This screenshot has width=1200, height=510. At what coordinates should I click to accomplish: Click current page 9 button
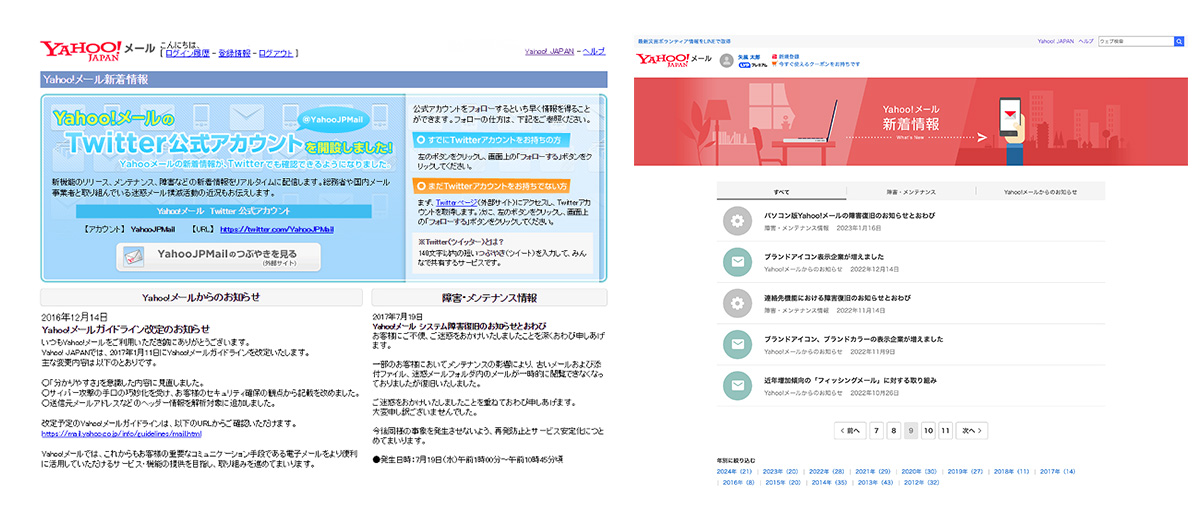pyautogui.click(x=910, y=431)
